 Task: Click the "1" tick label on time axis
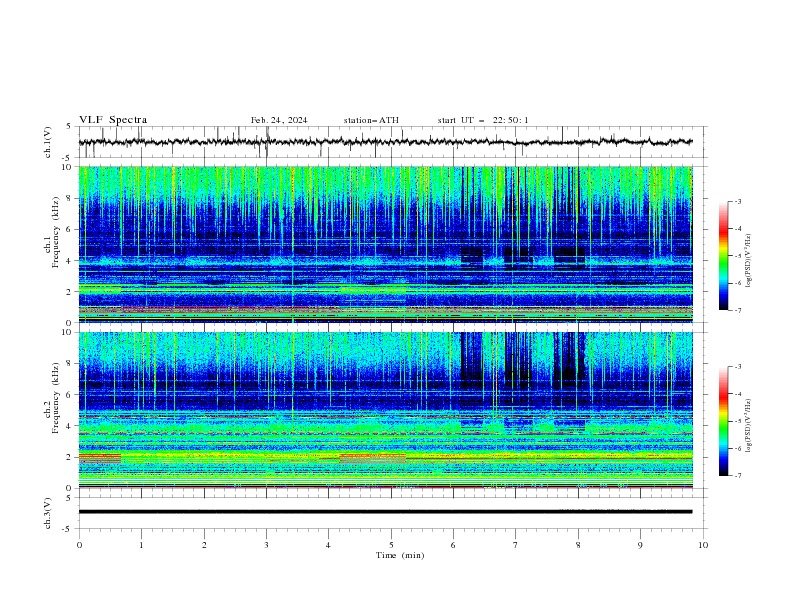141,545
